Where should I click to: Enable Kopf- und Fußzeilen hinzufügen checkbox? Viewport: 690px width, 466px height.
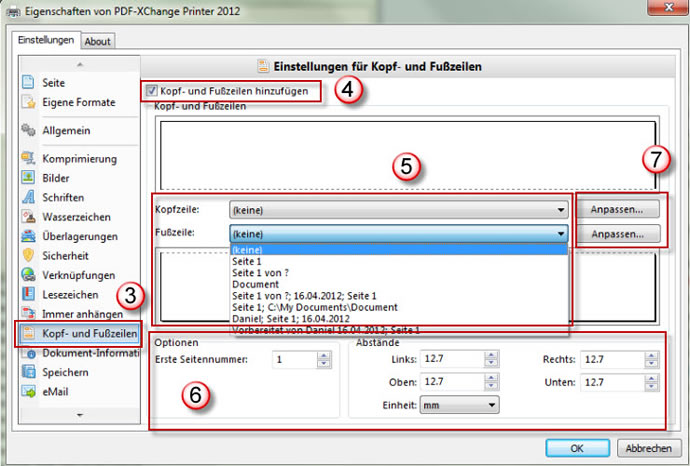pyautogui.click(x=151, y=91)
